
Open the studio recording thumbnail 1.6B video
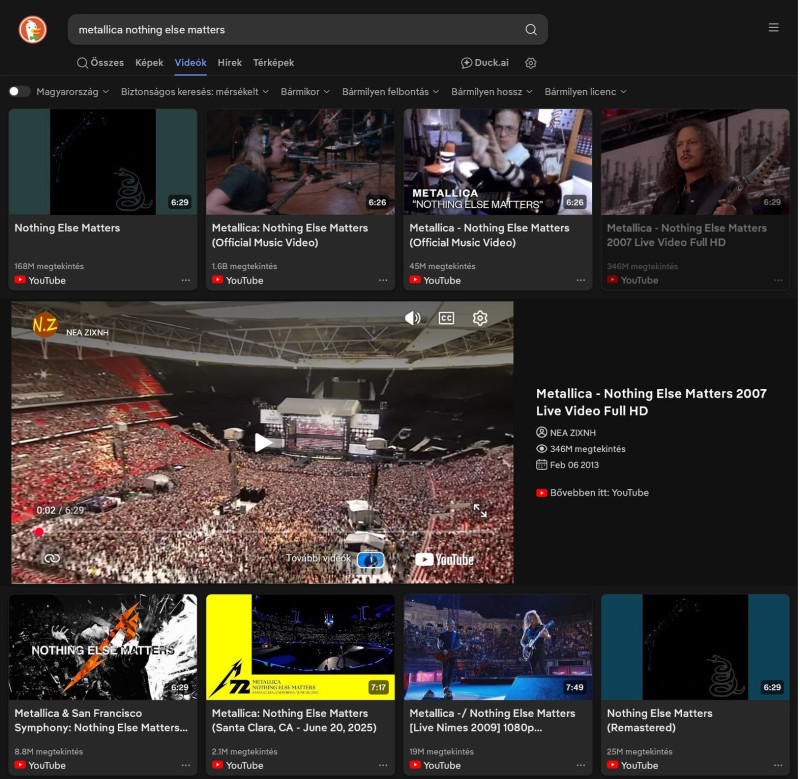(300, 162)
